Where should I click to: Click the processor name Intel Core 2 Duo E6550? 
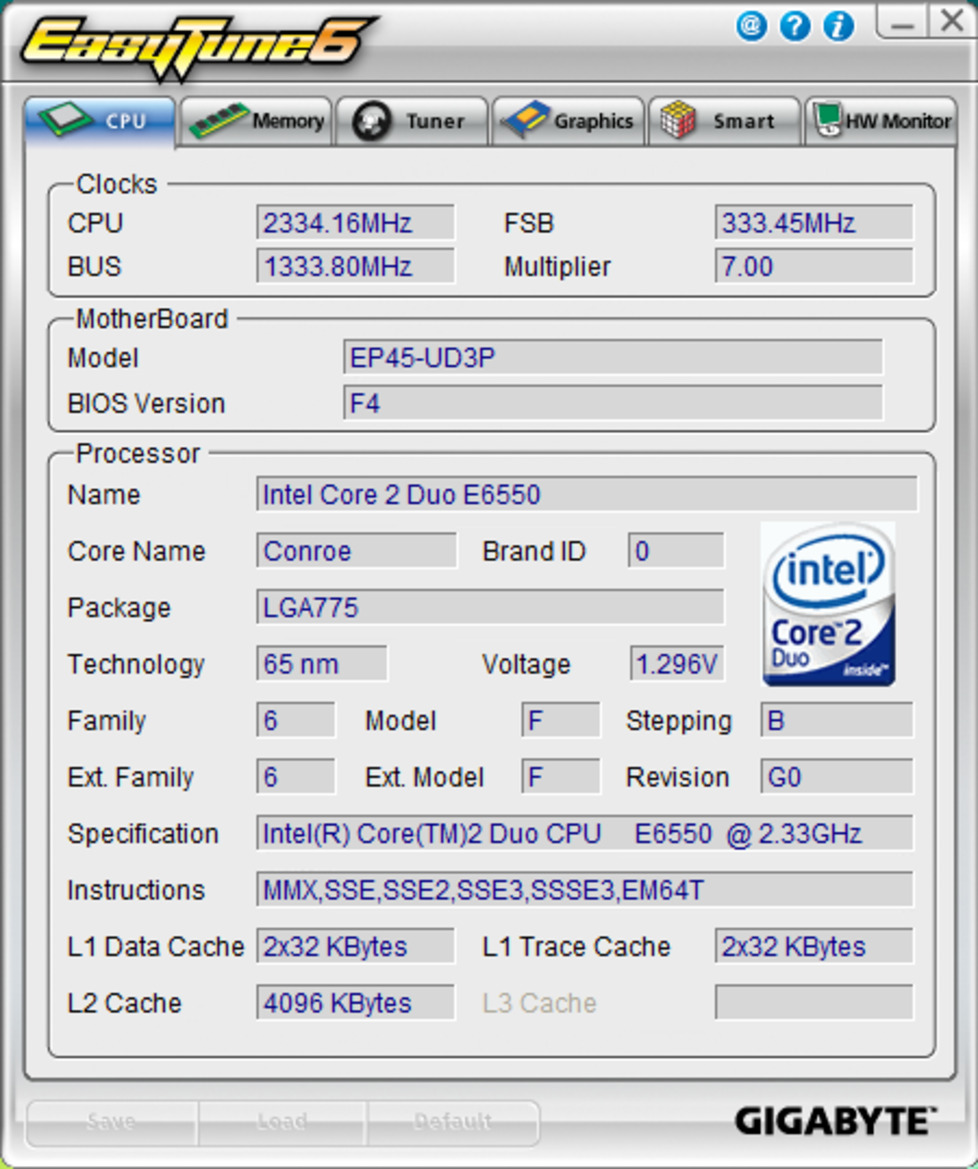(587, 494)
